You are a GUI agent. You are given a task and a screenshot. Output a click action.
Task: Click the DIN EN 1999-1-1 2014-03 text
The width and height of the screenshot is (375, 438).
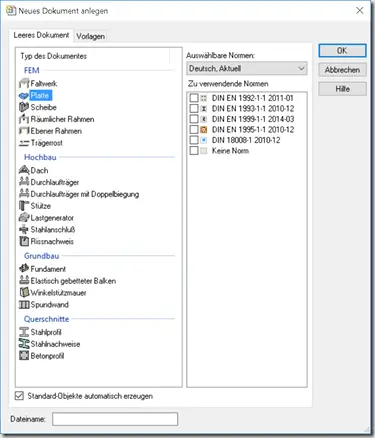[x=253, y=119]
